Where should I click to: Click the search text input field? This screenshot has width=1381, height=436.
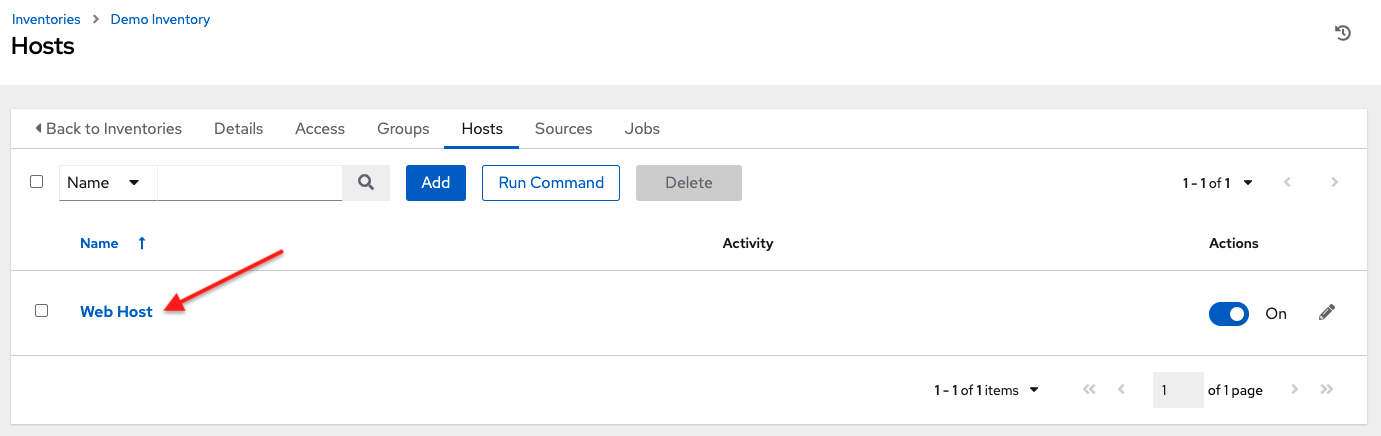click(x=250, y=183)
